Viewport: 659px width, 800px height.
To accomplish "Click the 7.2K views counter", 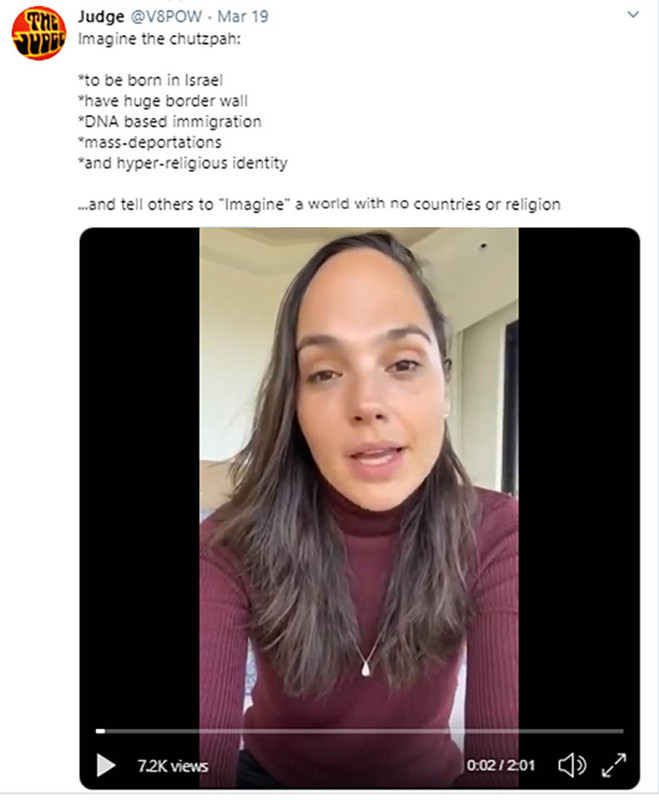I will click(x=172, y=766).
